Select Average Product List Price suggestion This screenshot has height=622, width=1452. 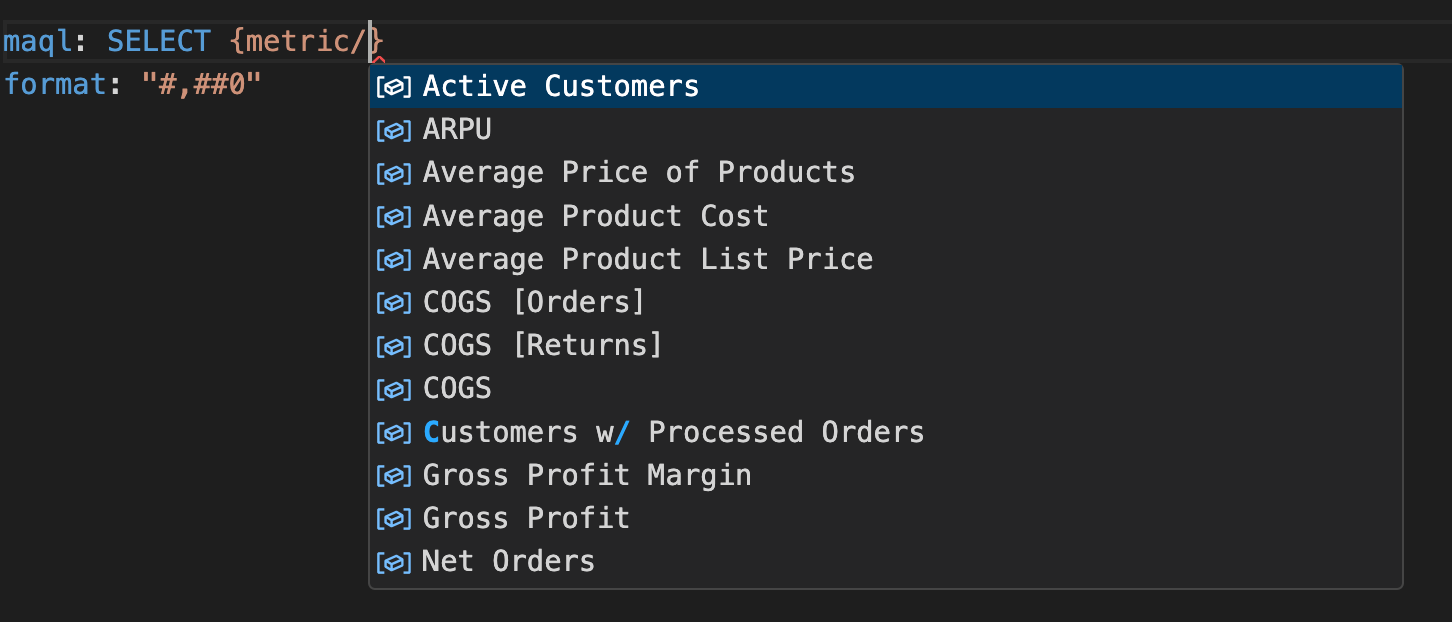(x=648, y=258)
